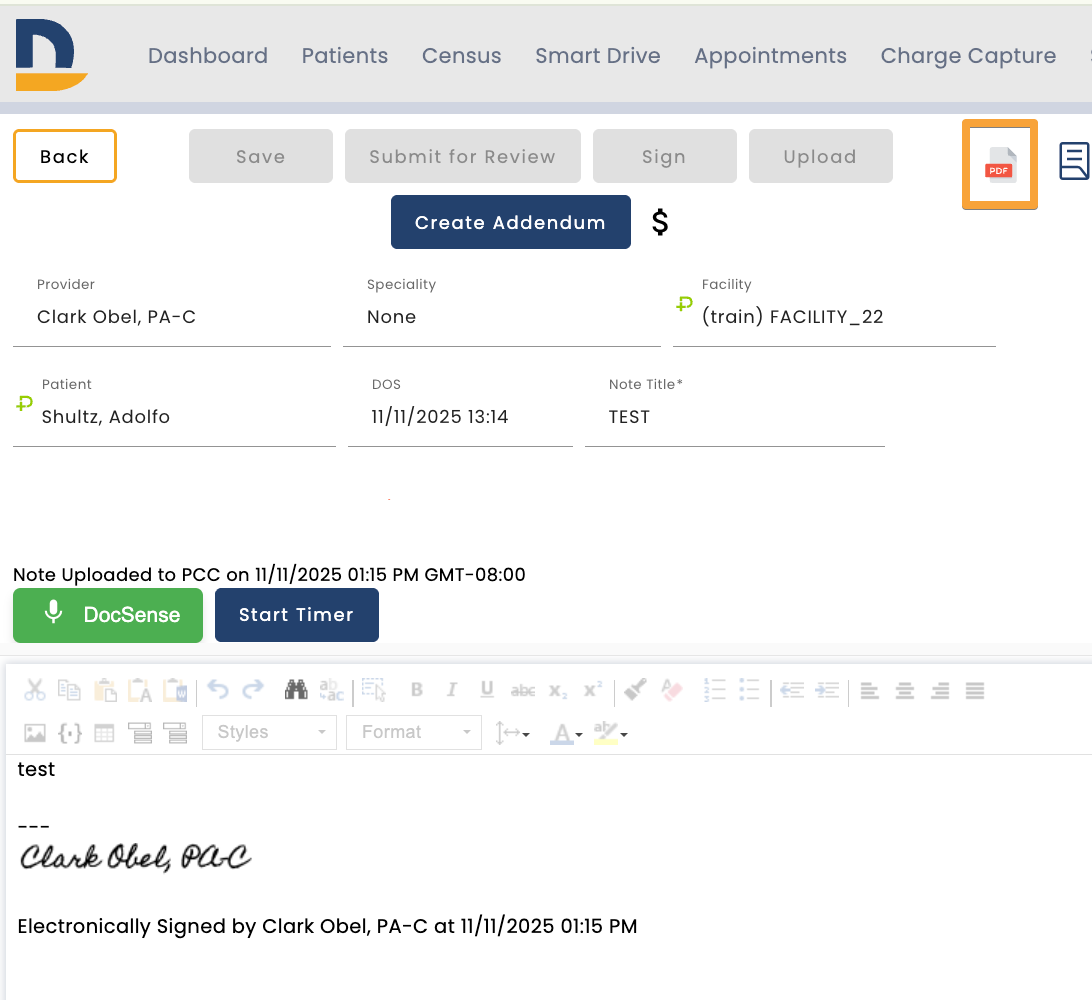The image size is (1092, 1000).
Task: Open the Replace tool icon
Action: click(x=332, y=690)
